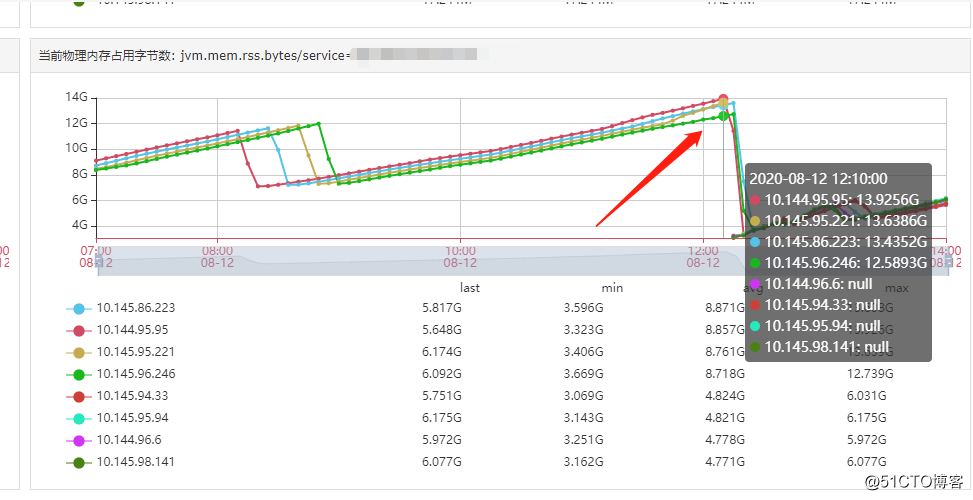
Task: Click the red peak data point at 12:10
Action: tap(723, 99)
